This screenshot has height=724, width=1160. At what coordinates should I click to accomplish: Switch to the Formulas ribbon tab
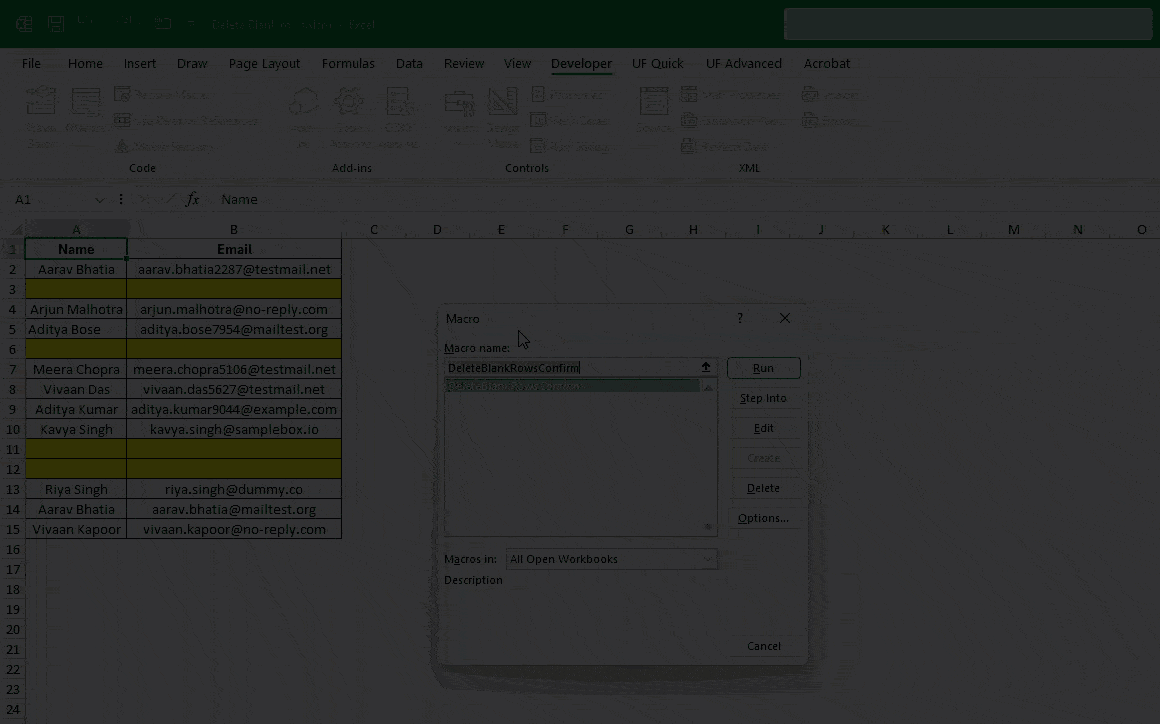click(x=348, y=63)
